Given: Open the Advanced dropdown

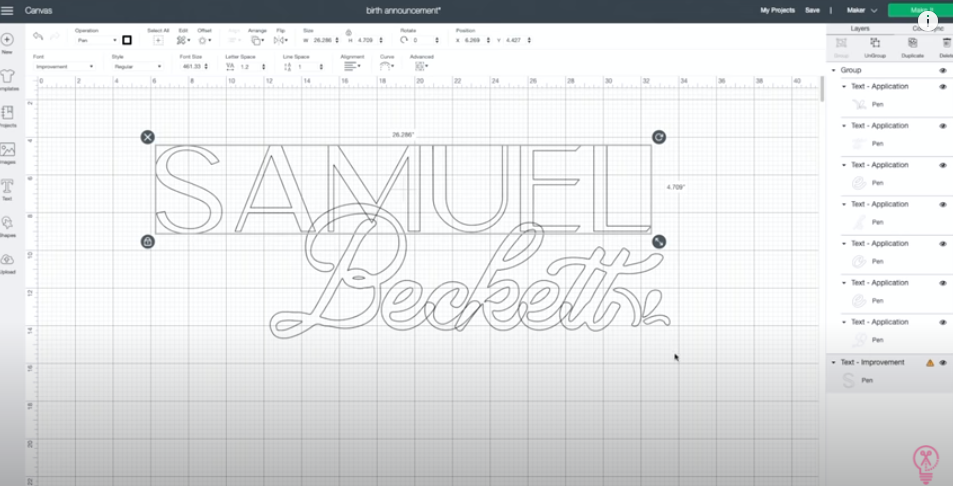Looking at the screenshot, I should (x=421, y=66).
